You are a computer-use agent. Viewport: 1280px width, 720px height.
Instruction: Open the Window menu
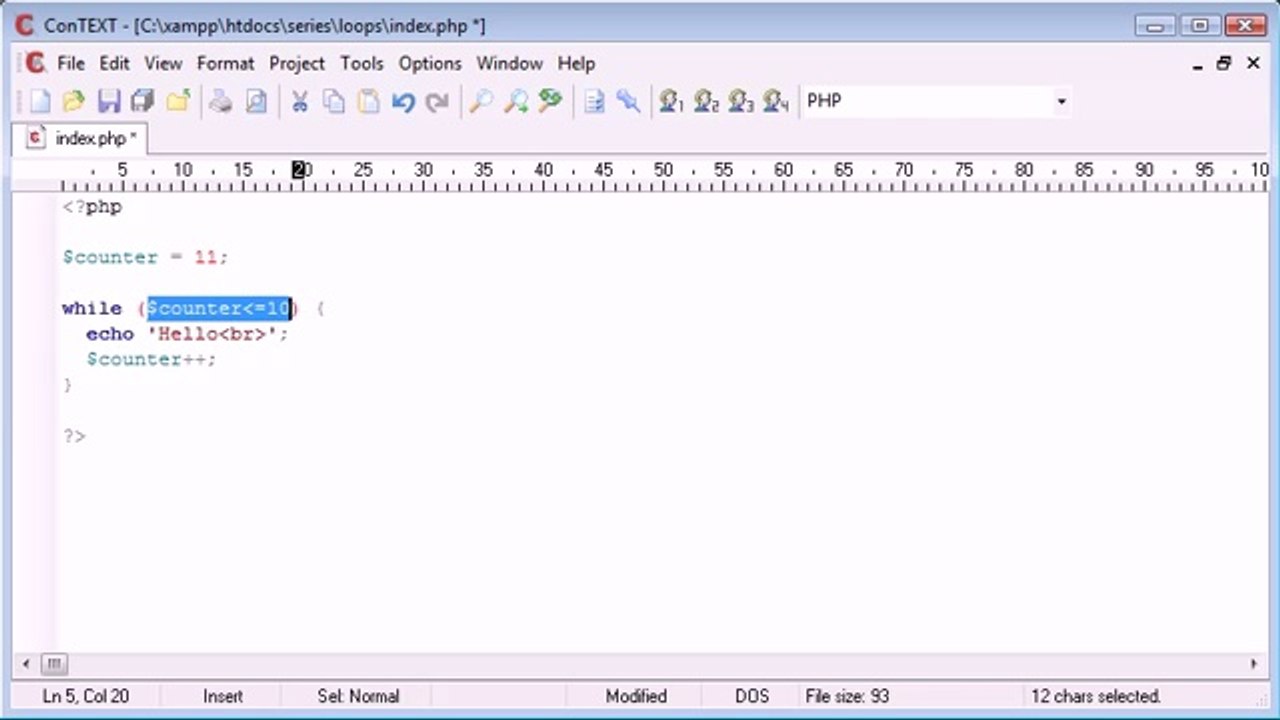pyautogui.click(x=509, y=63)
